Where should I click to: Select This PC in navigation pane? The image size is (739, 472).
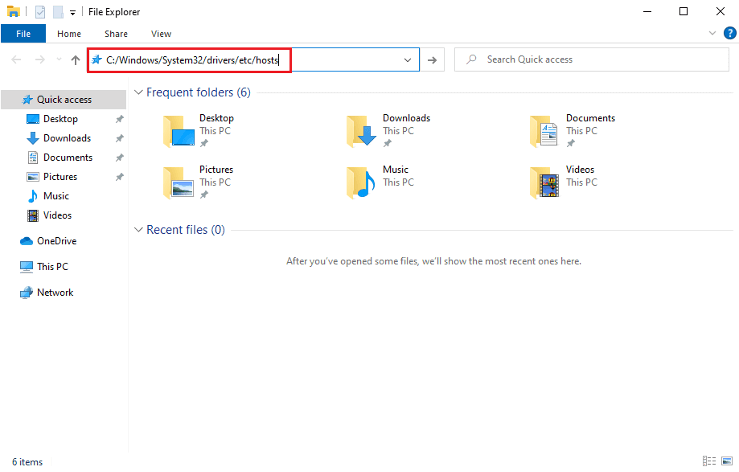coord(52,267)
